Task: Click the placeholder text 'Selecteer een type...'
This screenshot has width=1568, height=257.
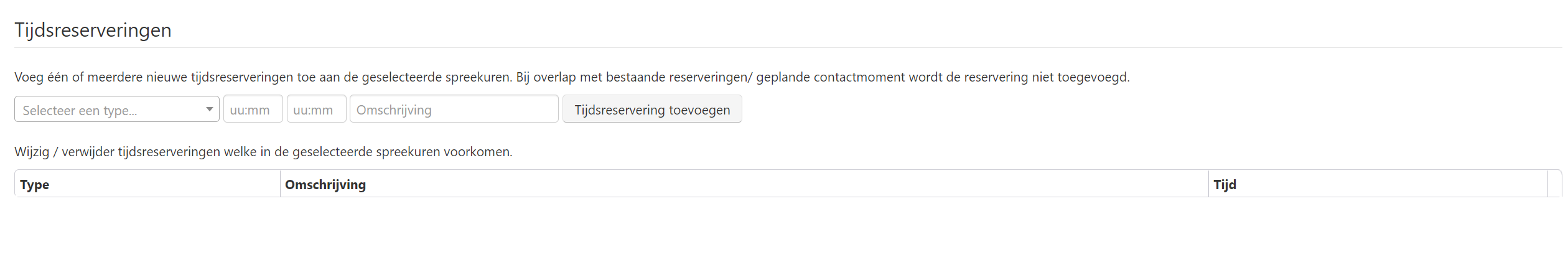Action: (80, 111)
